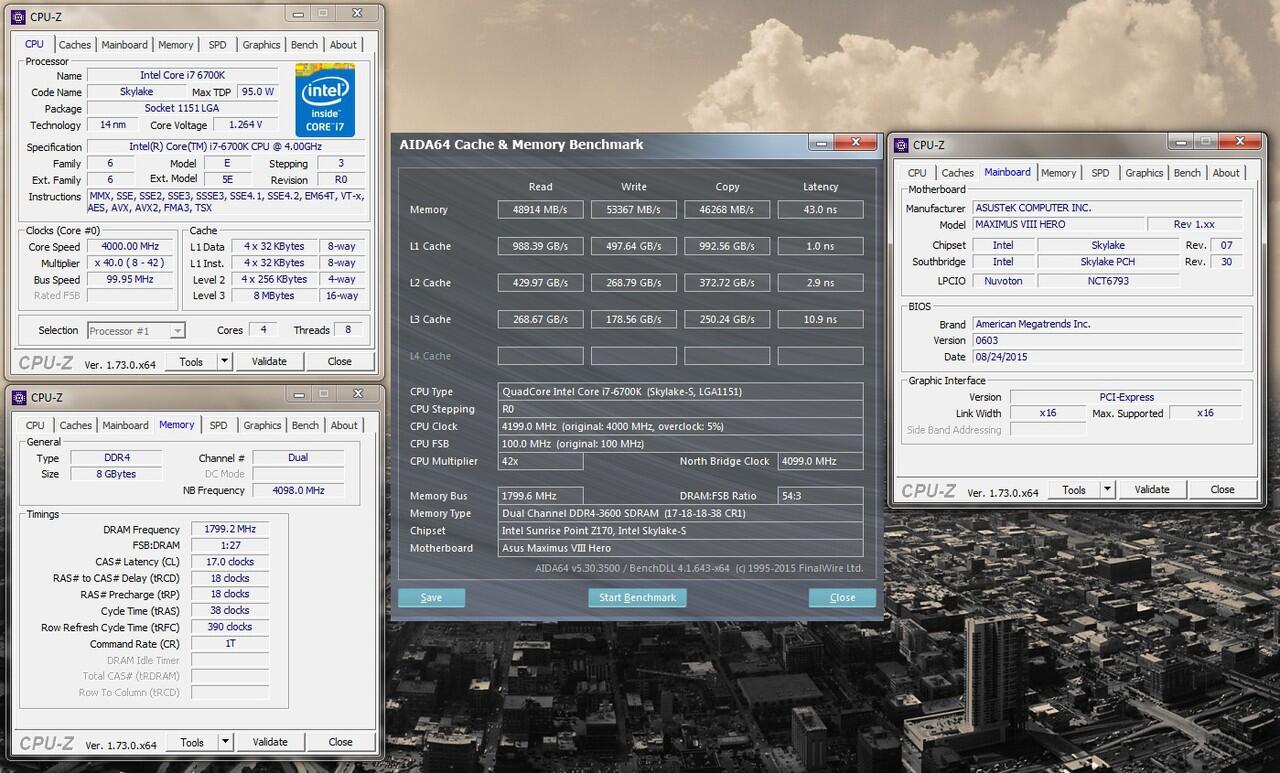Click the Close button in the AIDA64 benchmark window
1280x773 pixels.
(x=842, y=597)
